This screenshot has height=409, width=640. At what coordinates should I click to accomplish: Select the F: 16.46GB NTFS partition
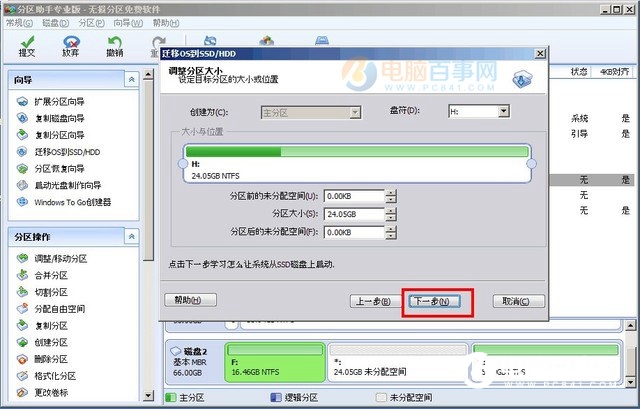(x=275, y=362)
